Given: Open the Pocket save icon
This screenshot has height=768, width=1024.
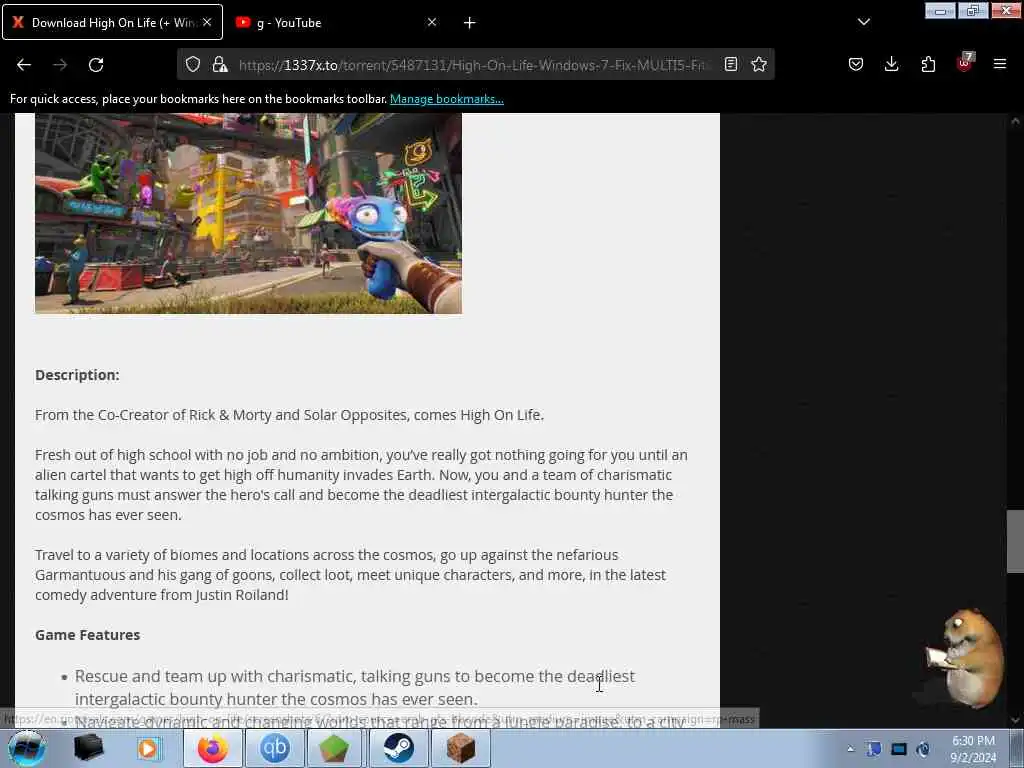Looking at the screenshot, I should click(856, 64).
